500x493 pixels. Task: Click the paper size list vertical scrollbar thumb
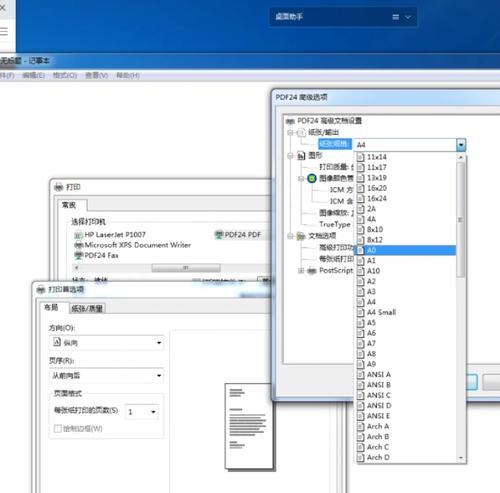461,220
